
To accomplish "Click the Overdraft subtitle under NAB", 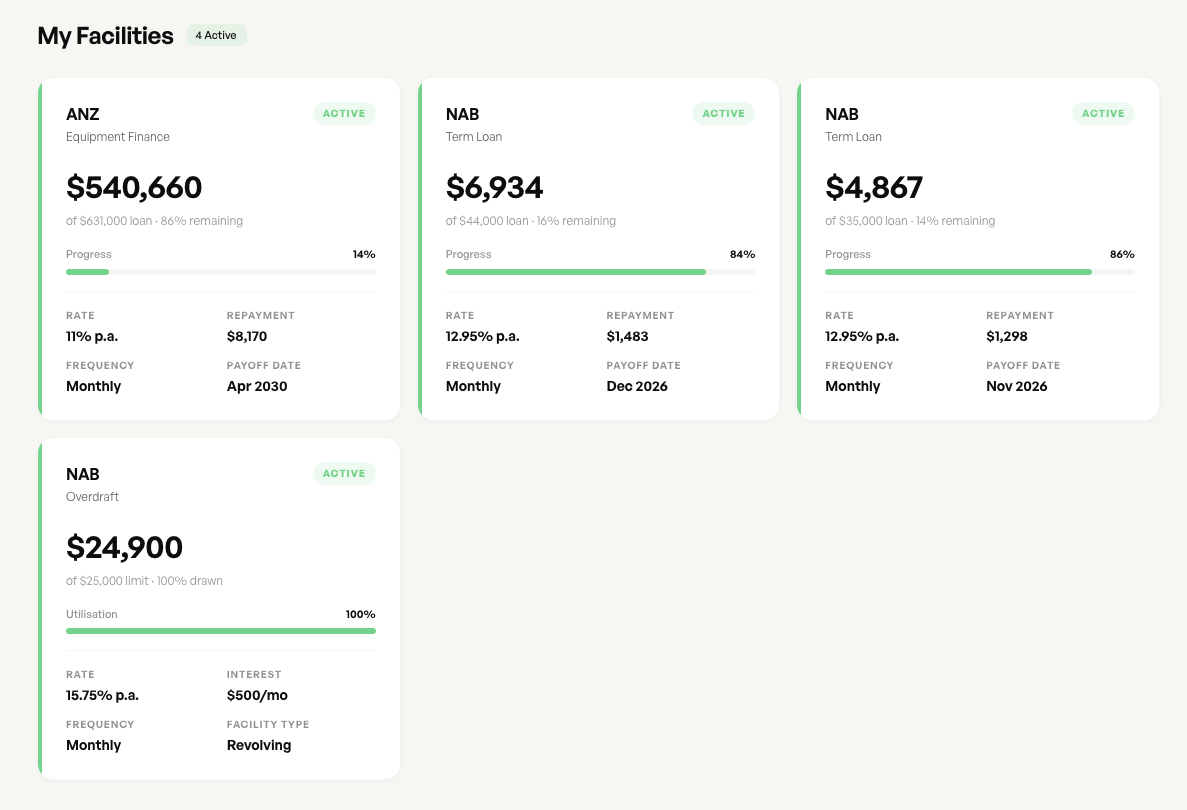I will pos(92,497).
